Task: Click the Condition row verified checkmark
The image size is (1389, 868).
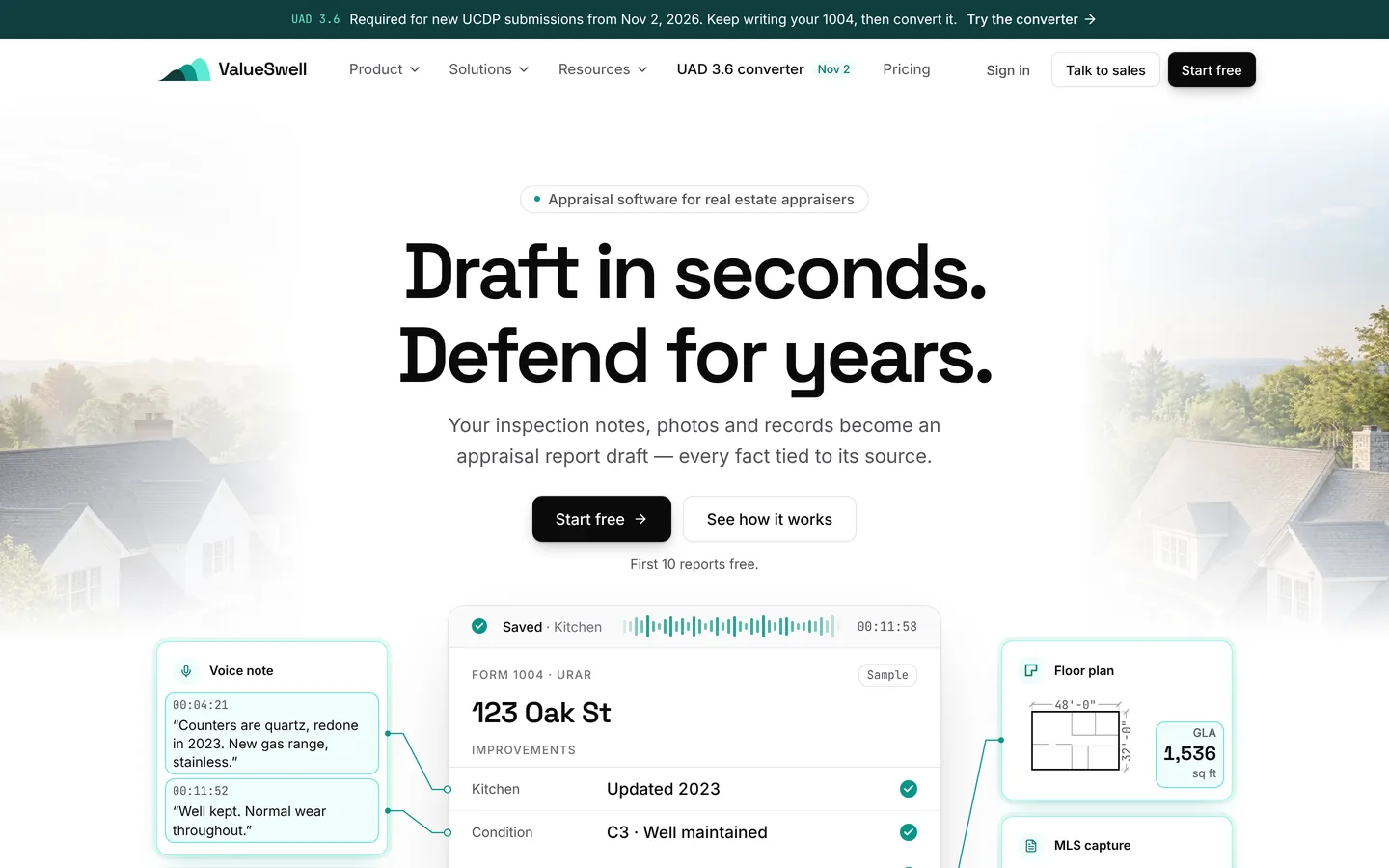Action: (909, 832)
